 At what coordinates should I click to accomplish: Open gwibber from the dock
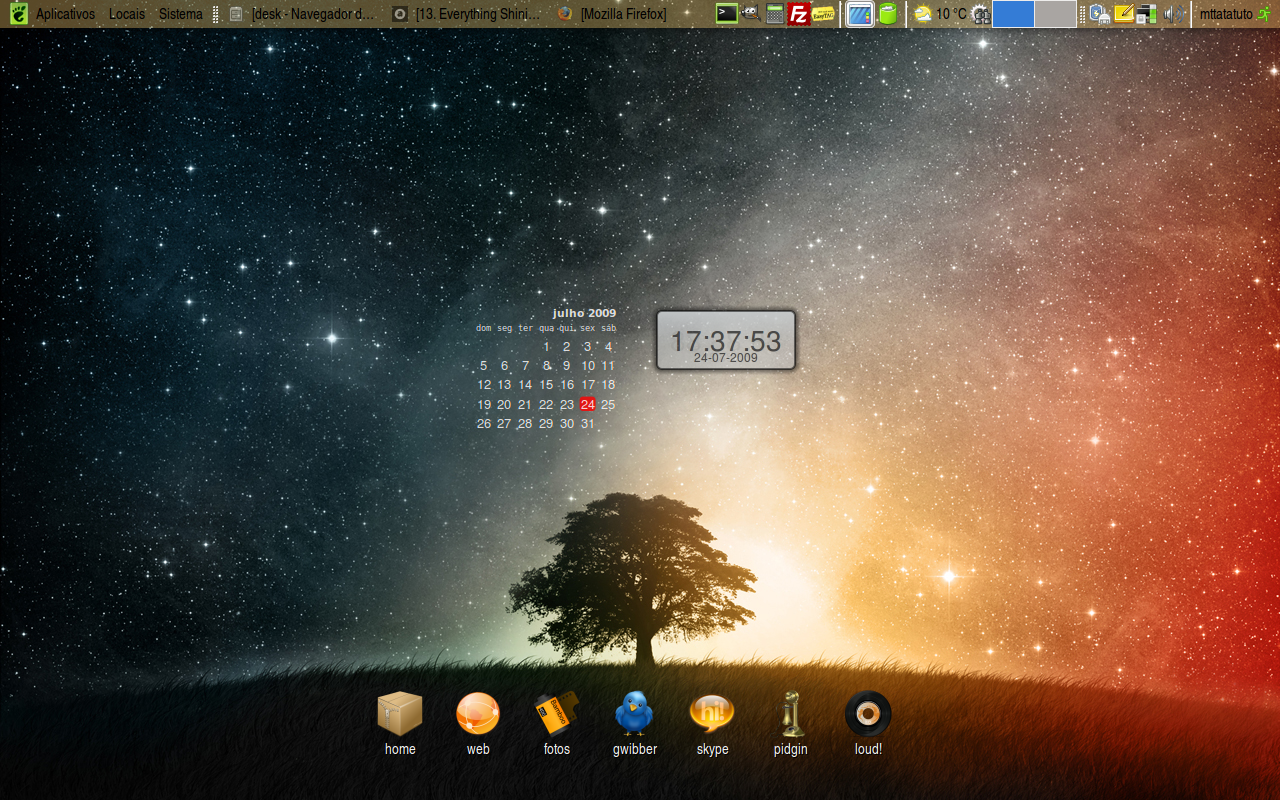(x=634, y=715)
